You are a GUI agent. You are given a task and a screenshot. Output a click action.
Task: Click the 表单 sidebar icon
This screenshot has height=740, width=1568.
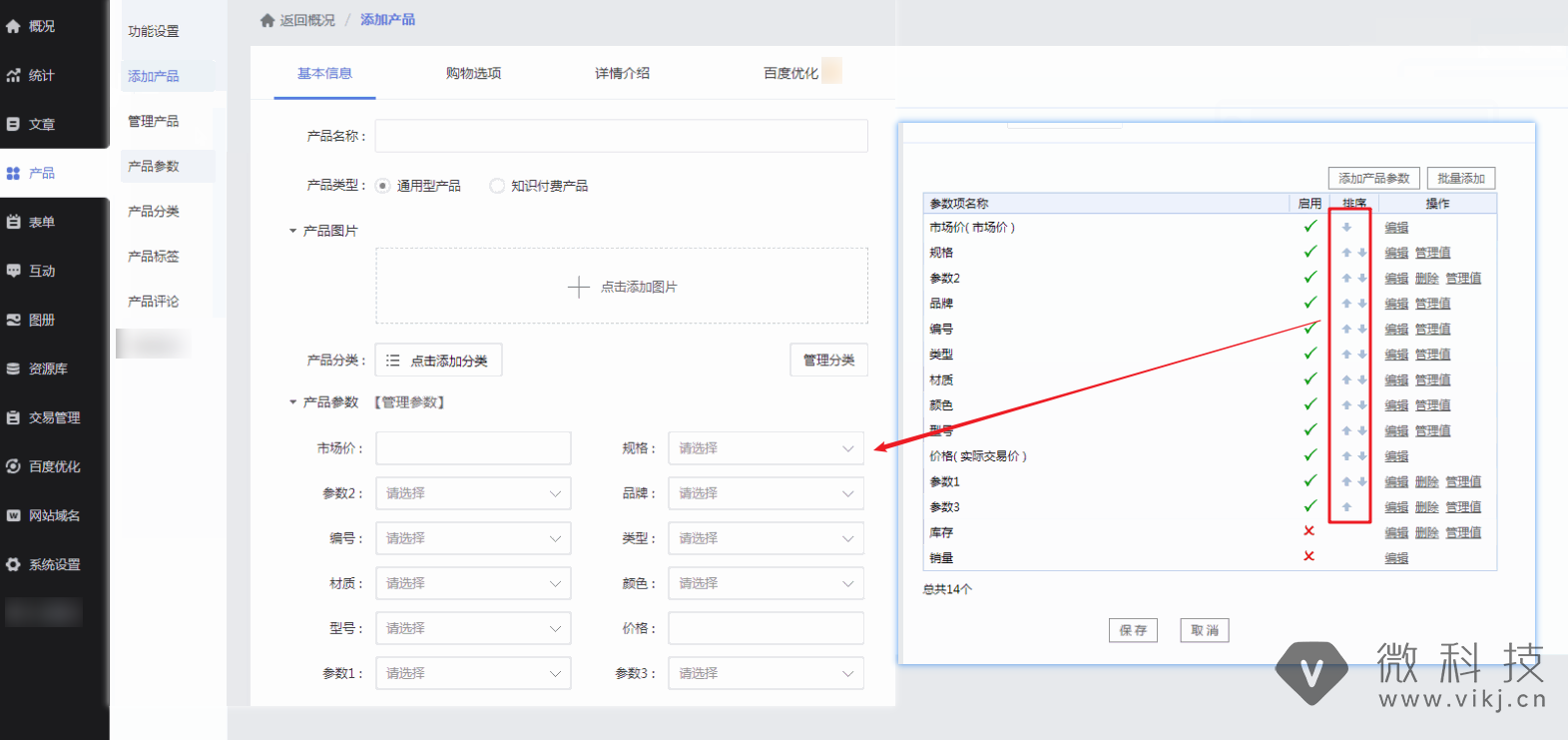tap(13, 222)
